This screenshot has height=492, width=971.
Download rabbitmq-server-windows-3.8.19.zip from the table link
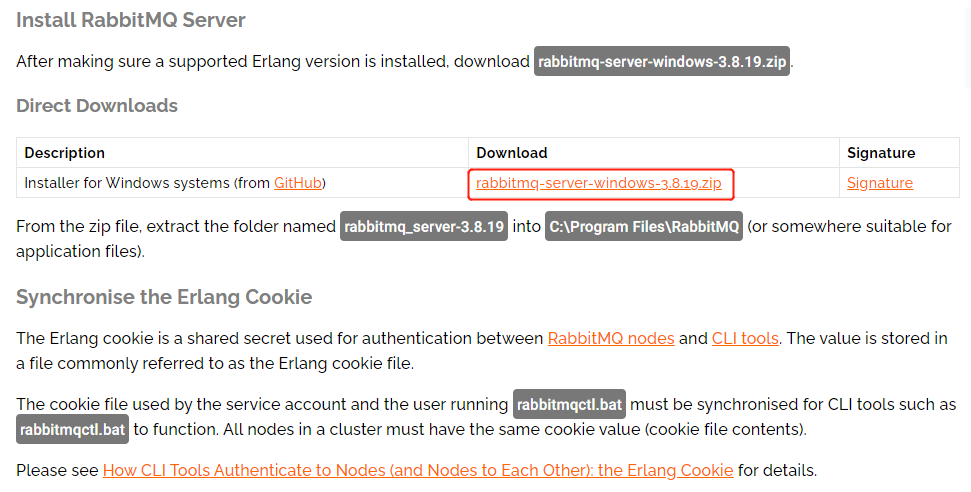pyautogui.click(x=599, y=183)
